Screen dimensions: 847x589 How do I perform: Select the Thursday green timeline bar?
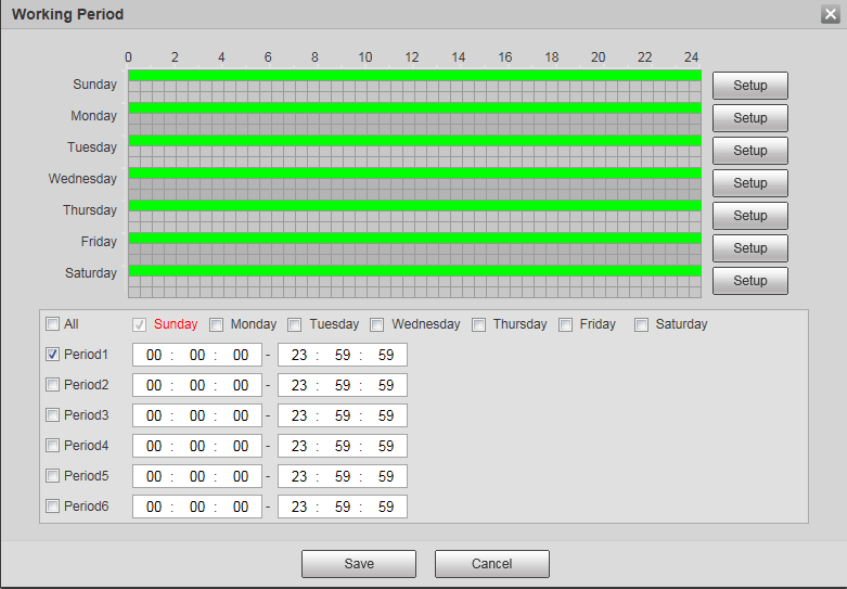[415, 205]
